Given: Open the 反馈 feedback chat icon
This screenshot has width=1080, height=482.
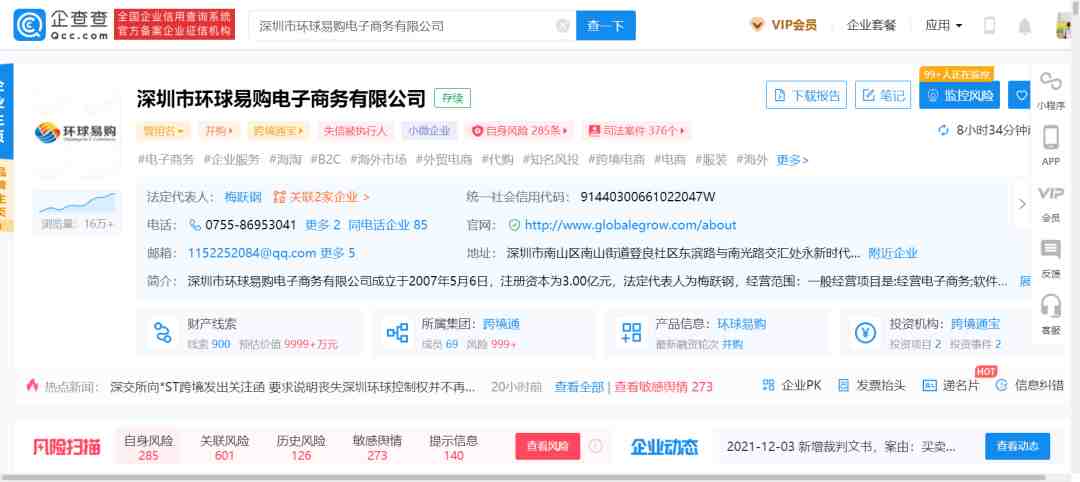Looking at the screenshot, I should click(1050, 249).
